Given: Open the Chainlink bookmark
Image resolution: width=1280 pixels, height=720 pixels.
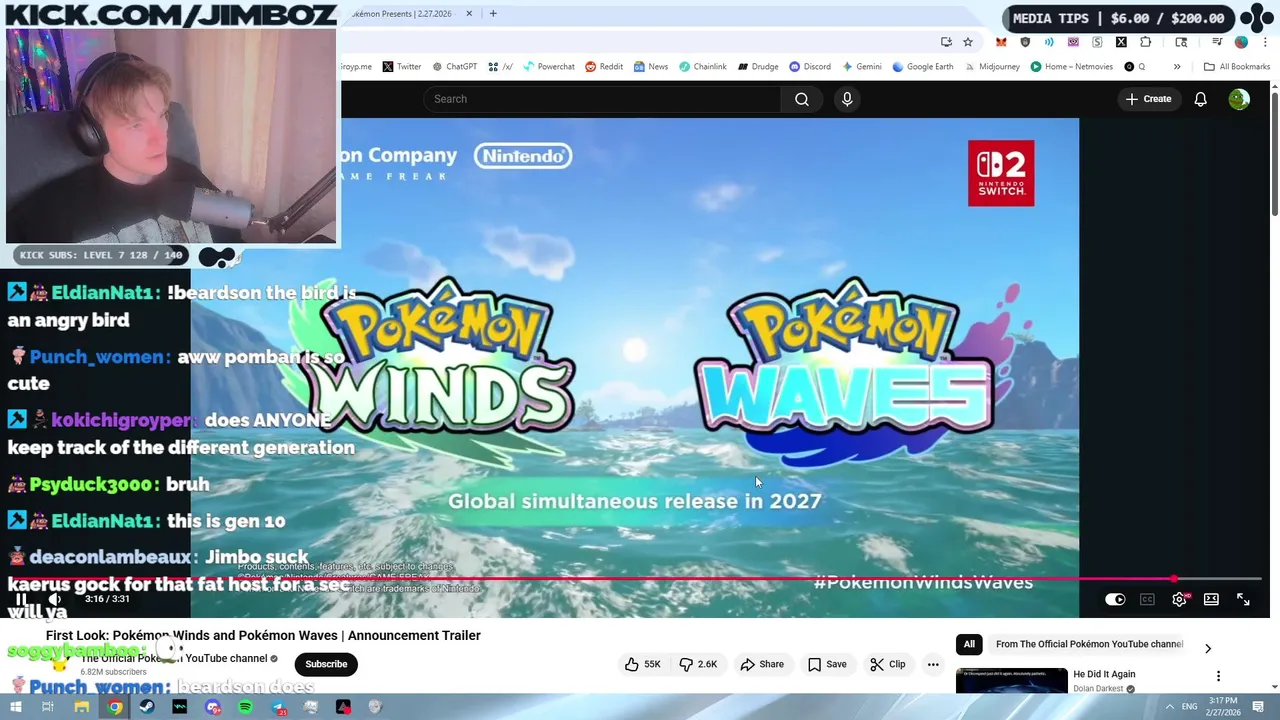Looking at the screenshot, I should click(703, 67).
